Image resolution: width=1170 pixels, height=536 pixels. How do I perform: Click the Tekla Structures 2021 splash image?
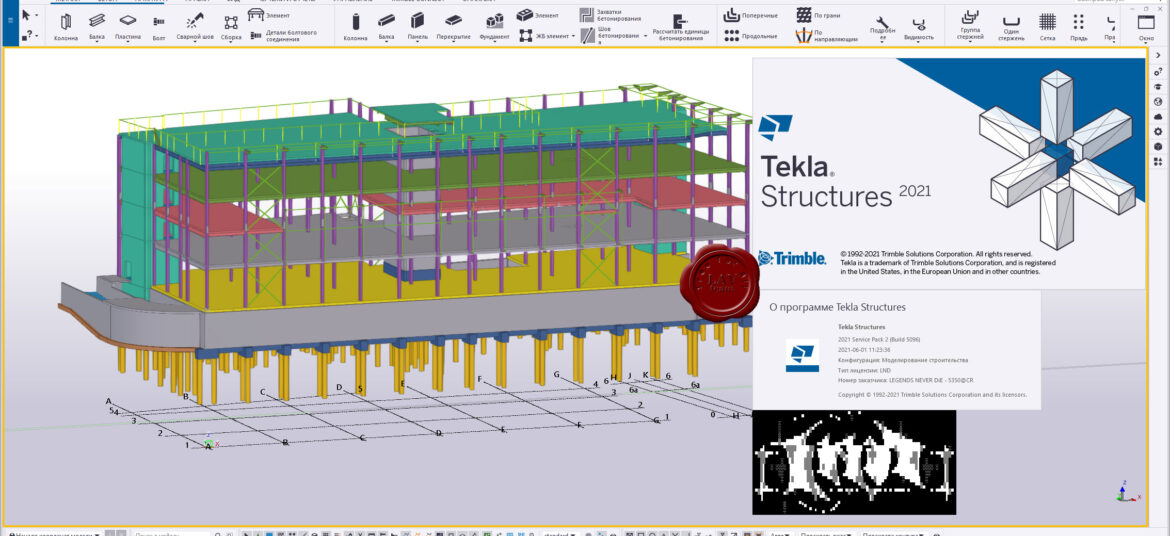pyautogui.click(x=948, y=173)
